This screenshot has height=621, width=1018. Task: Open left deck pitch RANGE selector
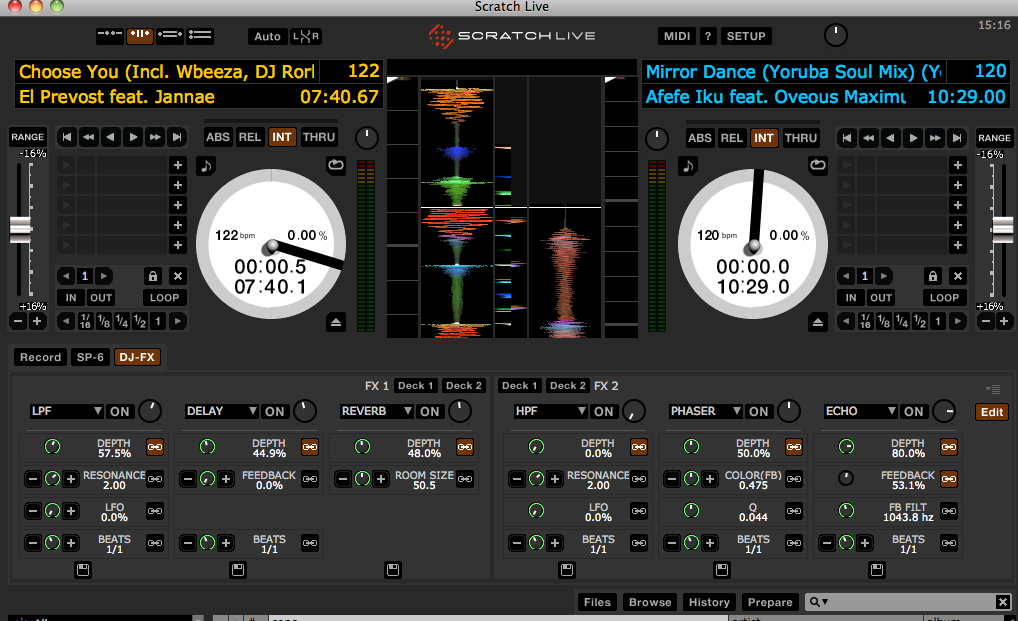[27, 137]
